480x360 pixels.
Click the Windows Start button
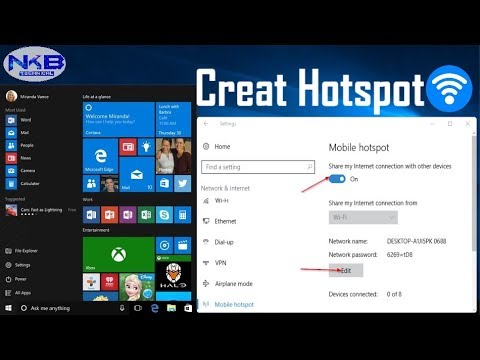8,308
